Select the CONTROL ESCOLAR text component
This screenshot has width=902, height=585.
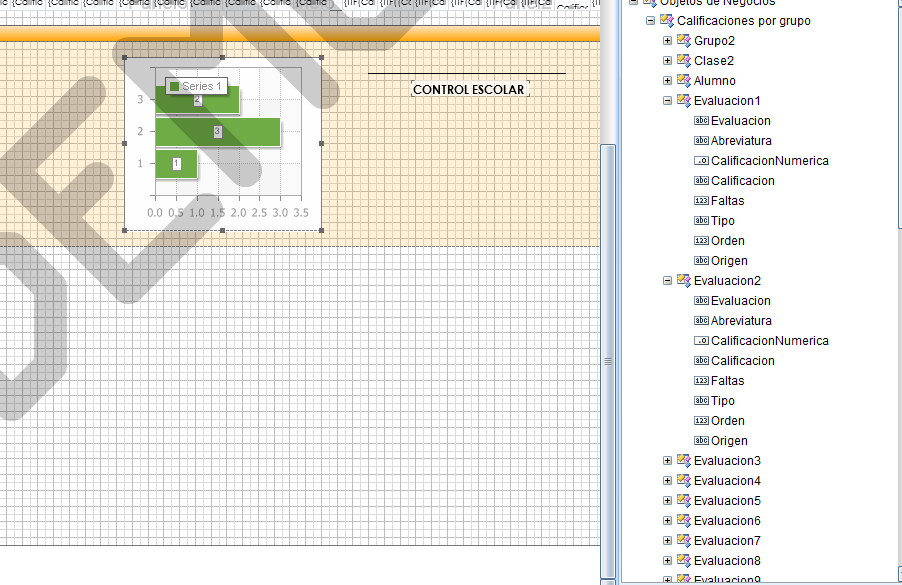pyautogui.click(x=469, y=90)
